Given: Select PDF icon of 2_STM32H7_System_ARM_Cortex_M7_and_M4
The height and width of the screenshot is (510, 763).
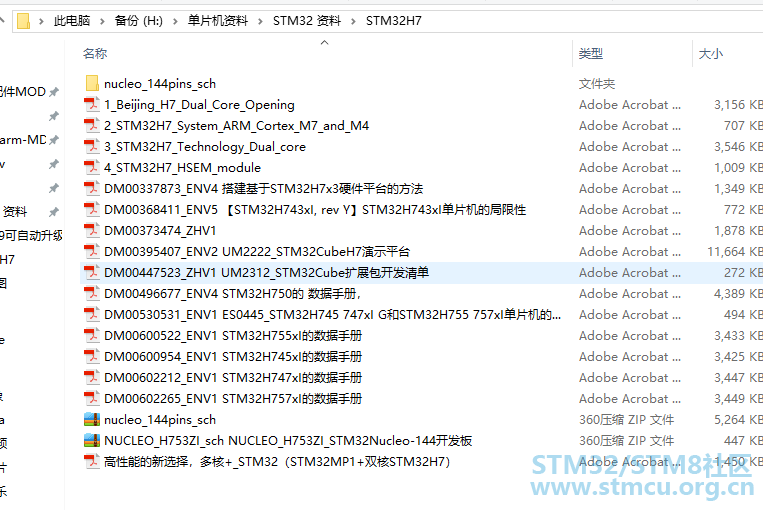Looking at the screenshot, I should coord(91,126).
